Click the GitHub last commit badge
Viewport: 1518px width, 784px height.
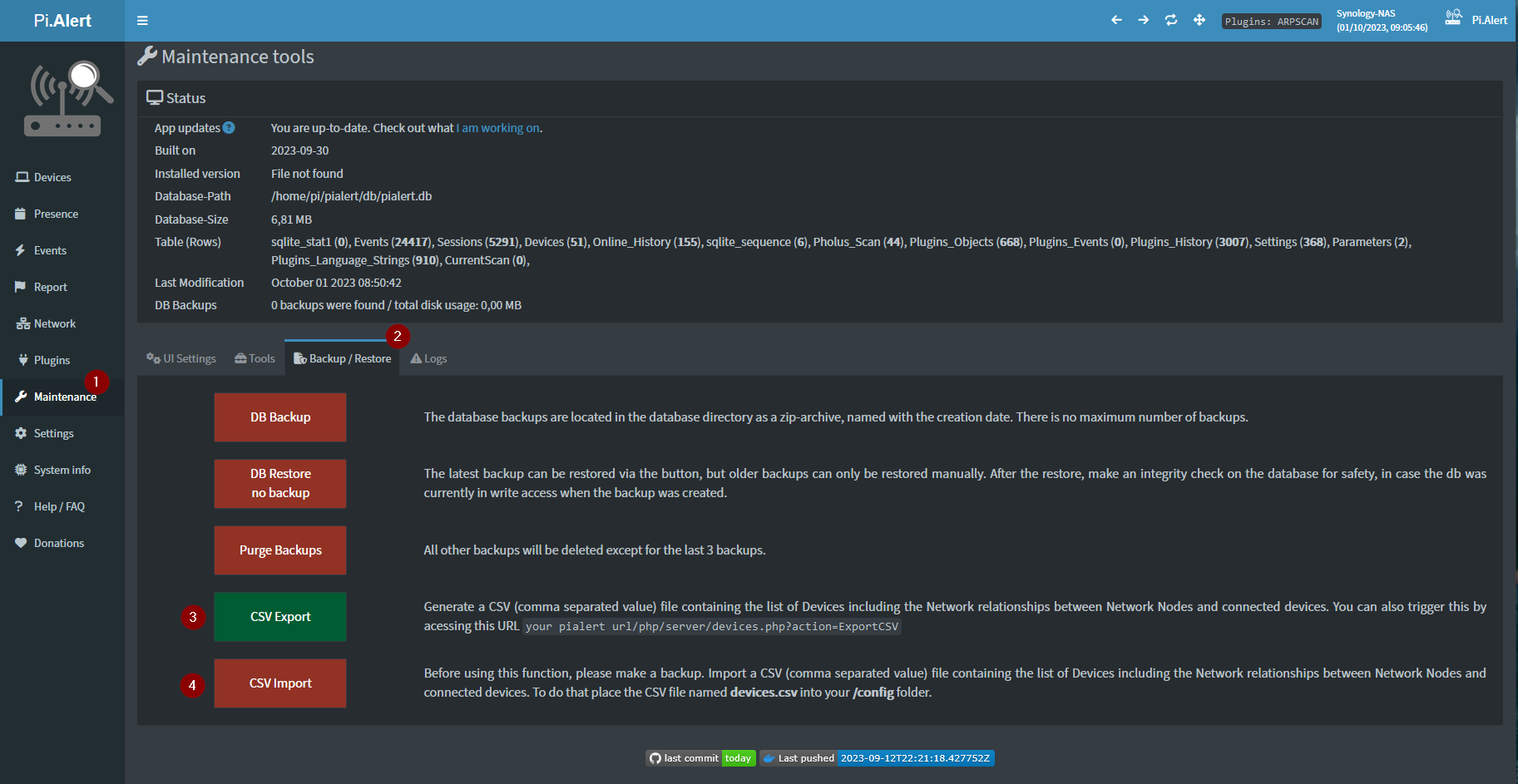[x=700, y=758]
